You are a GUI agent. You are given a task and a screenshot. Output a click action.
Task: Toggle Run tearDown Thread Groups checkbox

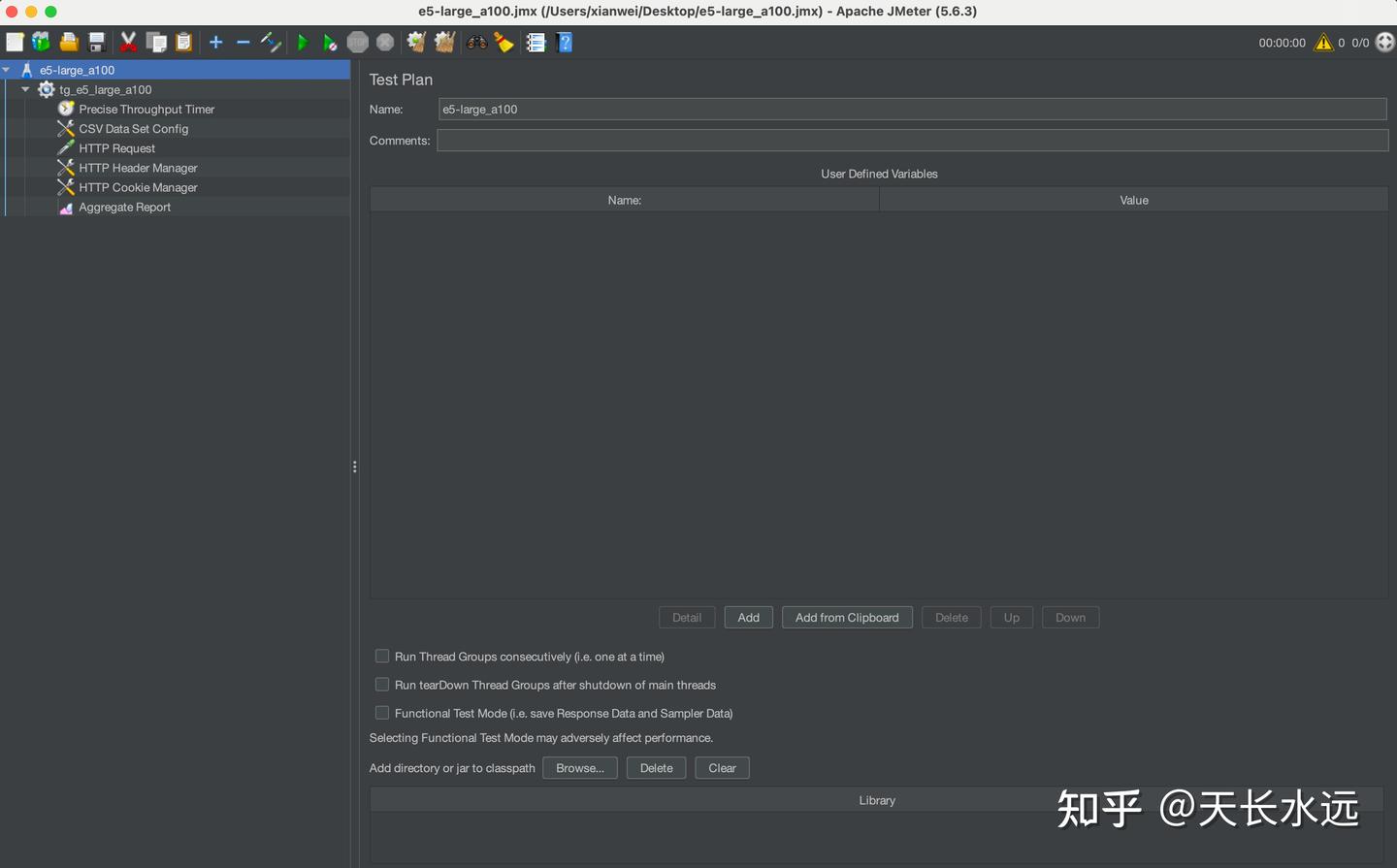click(382, 685)
